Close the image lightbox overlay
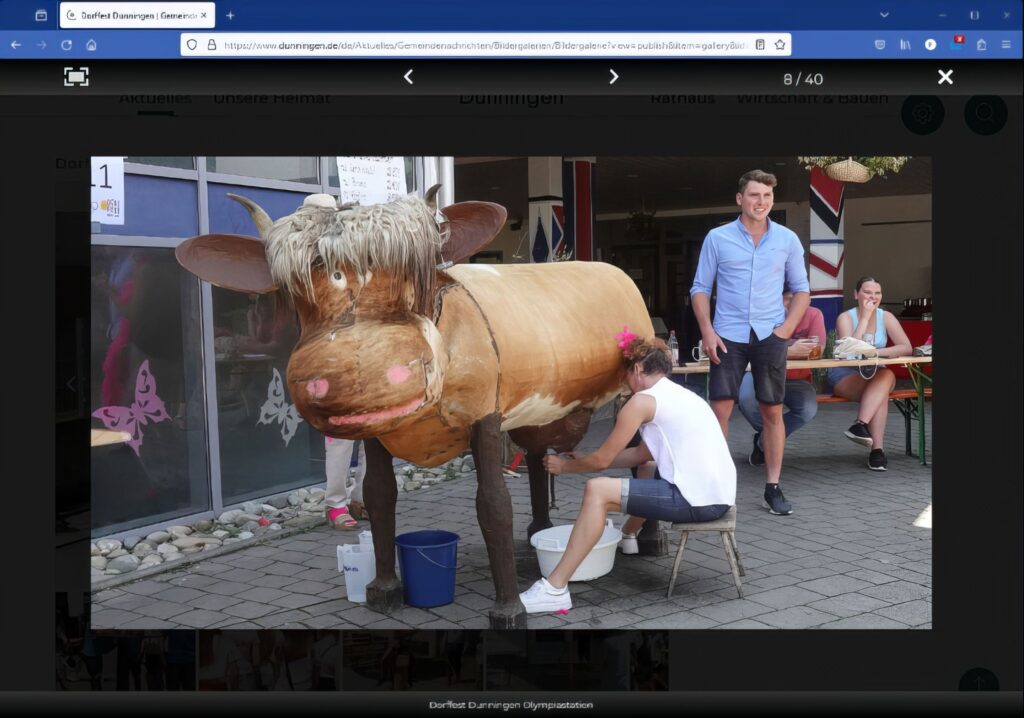The image size is (1024, 718). (x=945, y=77)
